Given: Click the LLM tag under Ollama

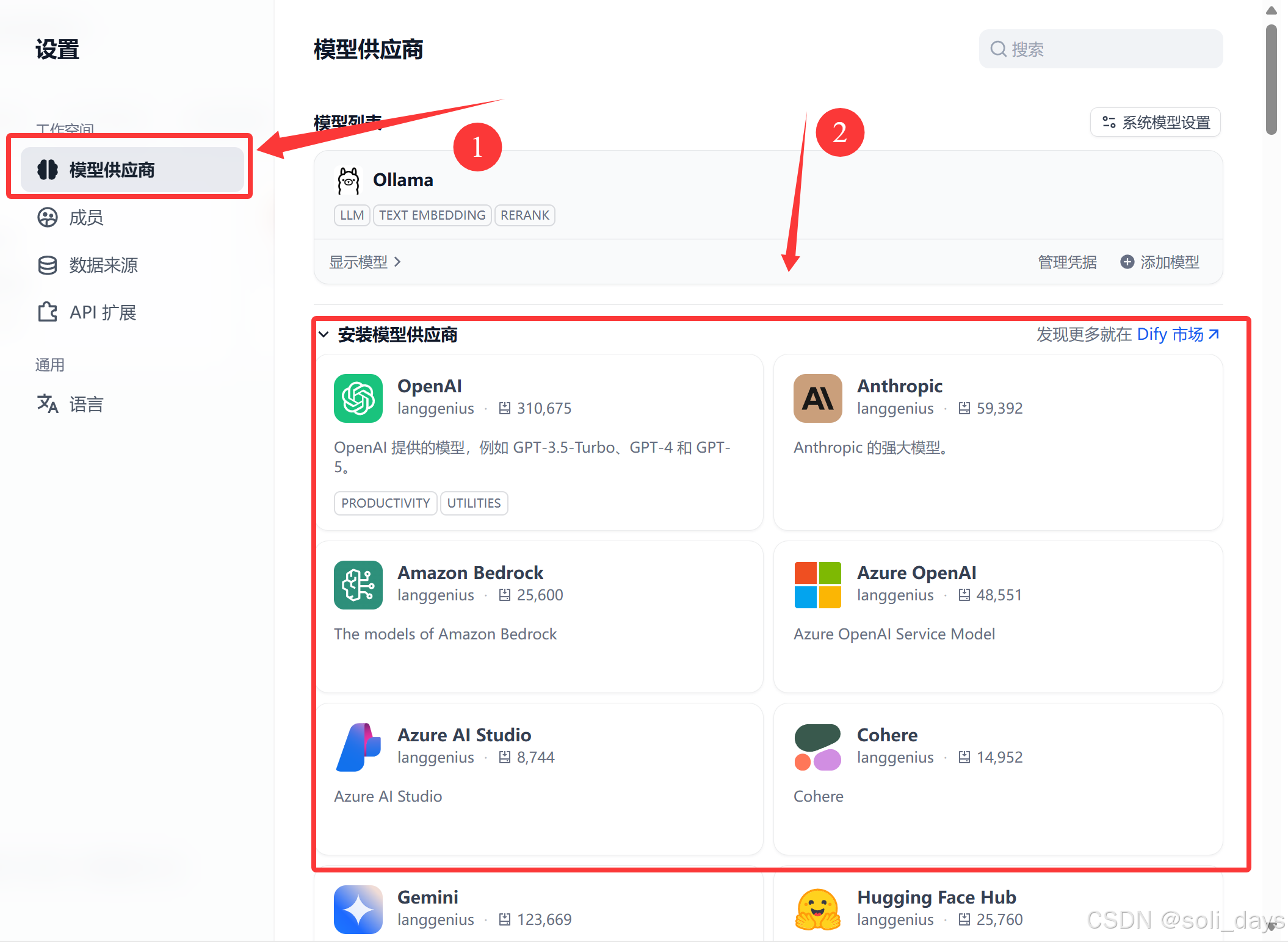Looking at the screenshot, I should point(352,215).
